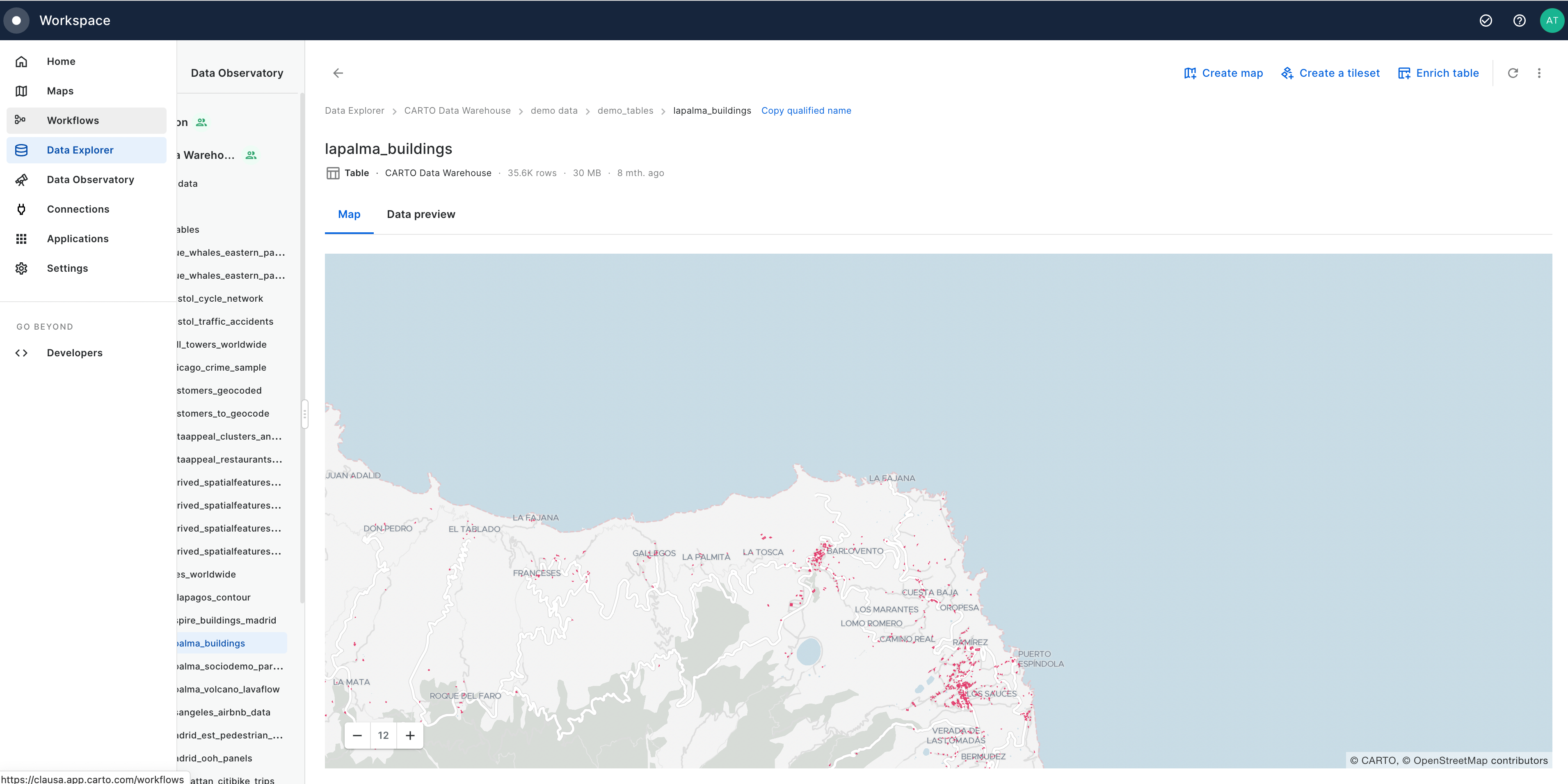Click the Developers code brackets icon
The width and height of the screenshot is (1568, 784).
click(x=21, y=353)
